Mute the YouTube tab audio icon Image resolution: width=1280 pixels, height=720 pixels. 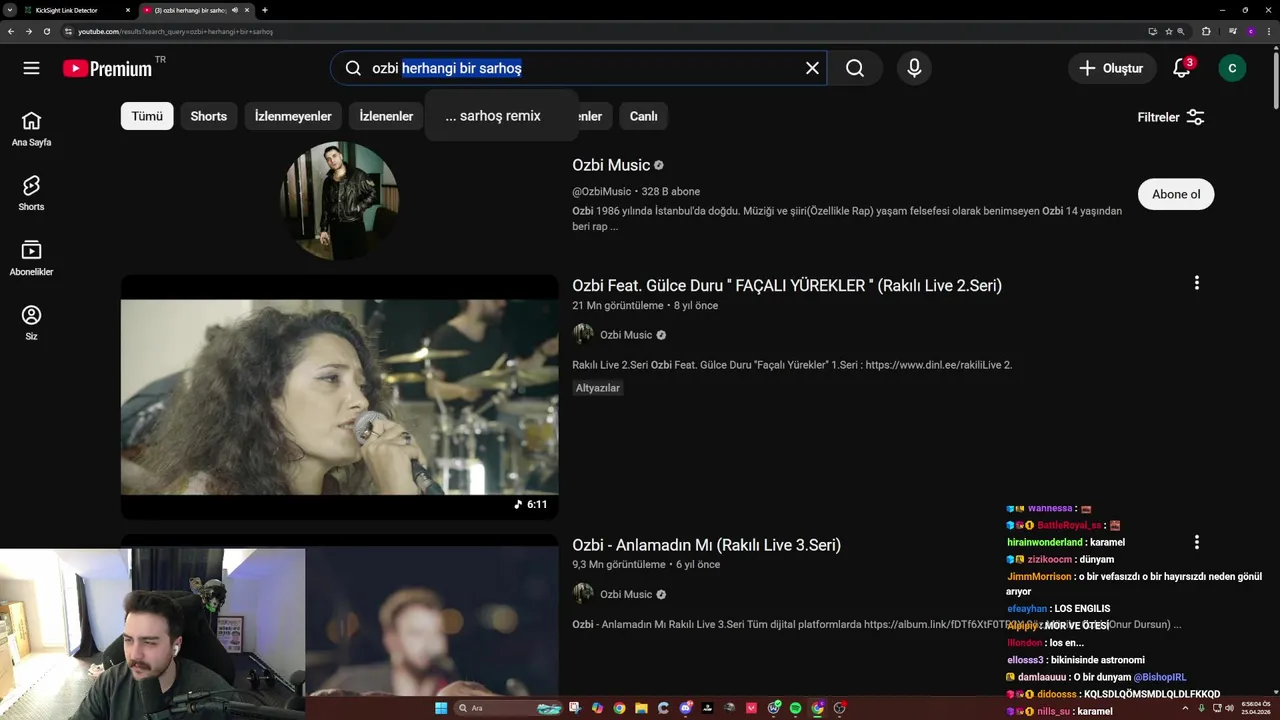(x=235, y=10)
